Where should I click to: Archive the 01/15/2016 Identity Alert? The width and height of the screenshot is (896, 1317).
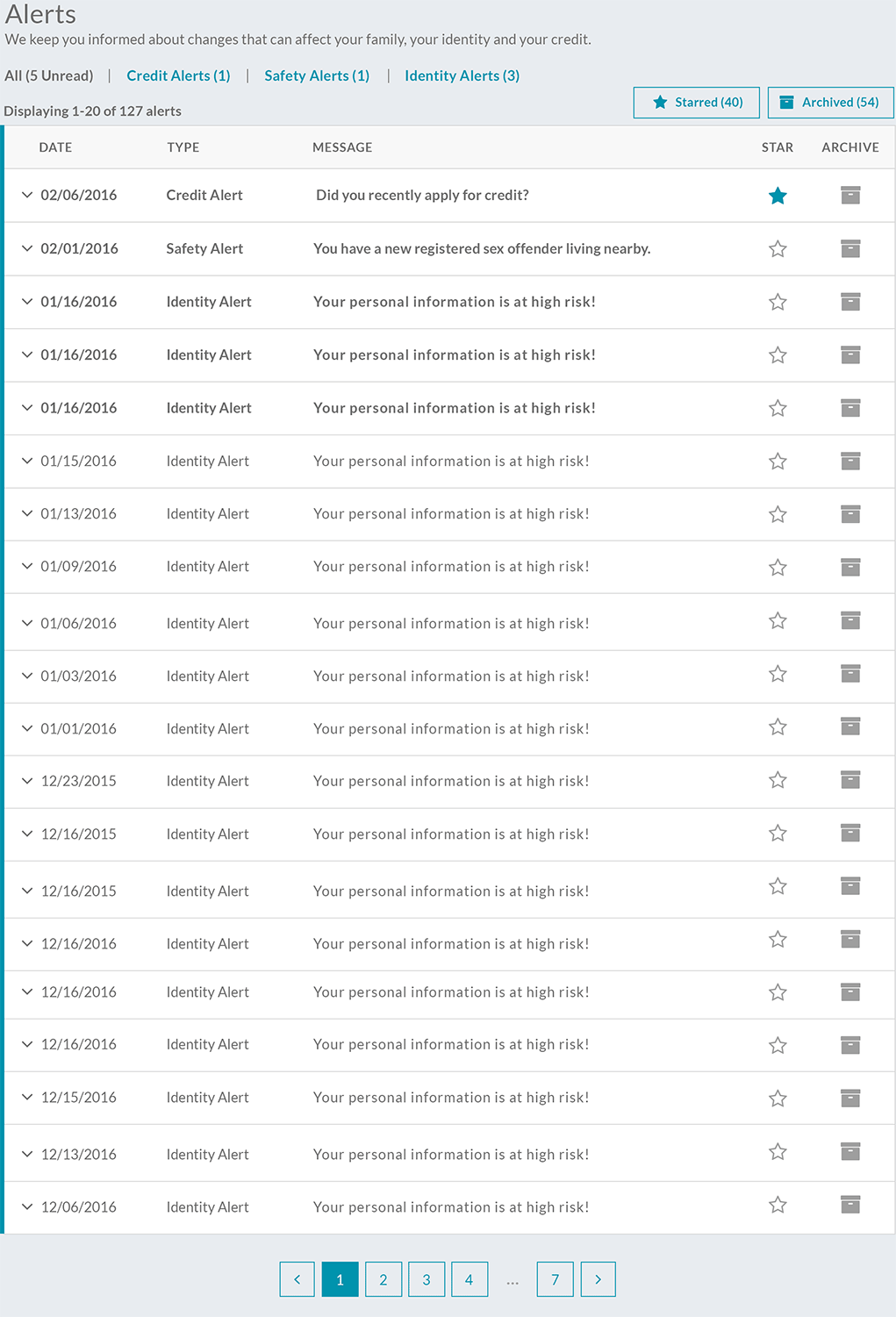[849, 462]
